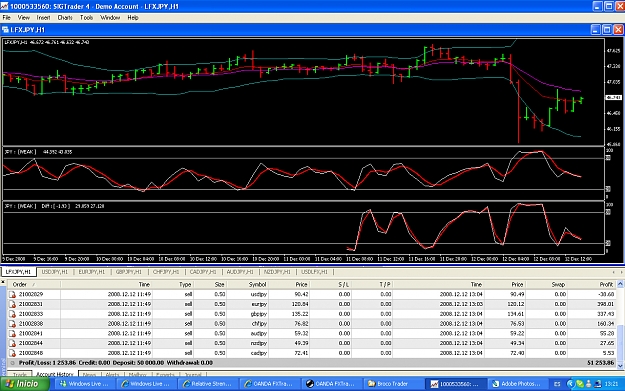Switch to the AUDJPY,H1 chart tab

point(240,272)
